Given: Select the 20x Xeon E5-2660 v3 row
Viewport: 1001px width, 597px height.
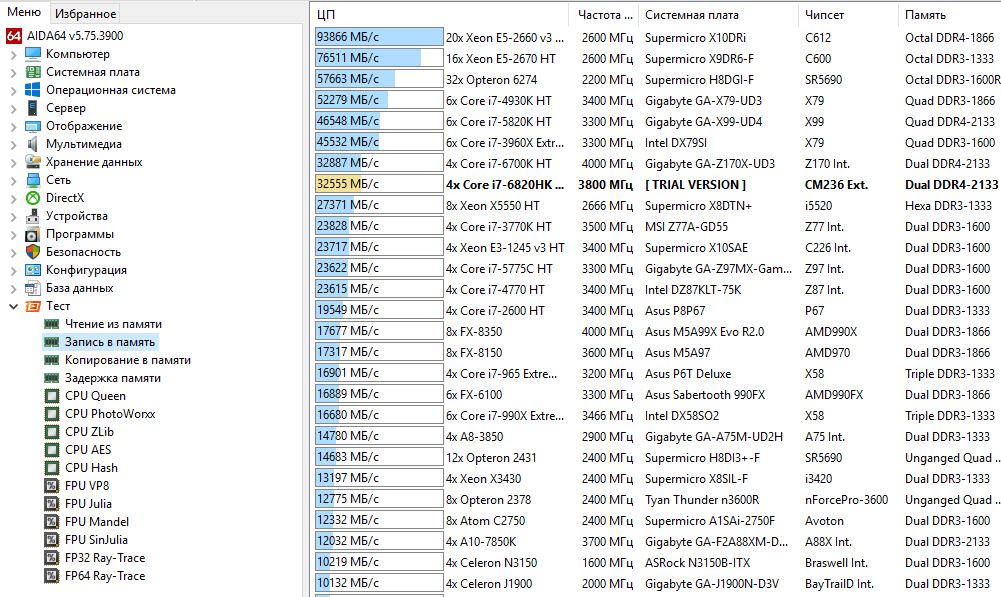Looking at the screenshot, I should pyautogui.click(x=658, y=37).
